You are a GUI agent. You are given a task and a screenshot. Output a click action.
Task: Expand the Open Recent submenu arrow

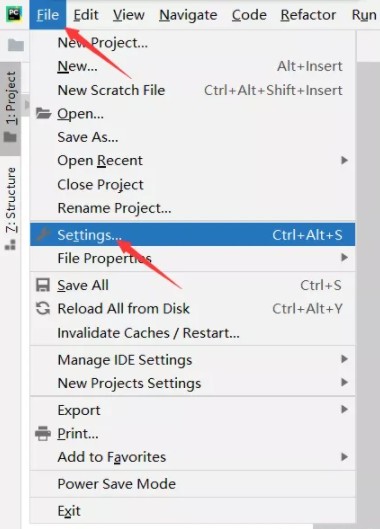click(x=344, y=160)
